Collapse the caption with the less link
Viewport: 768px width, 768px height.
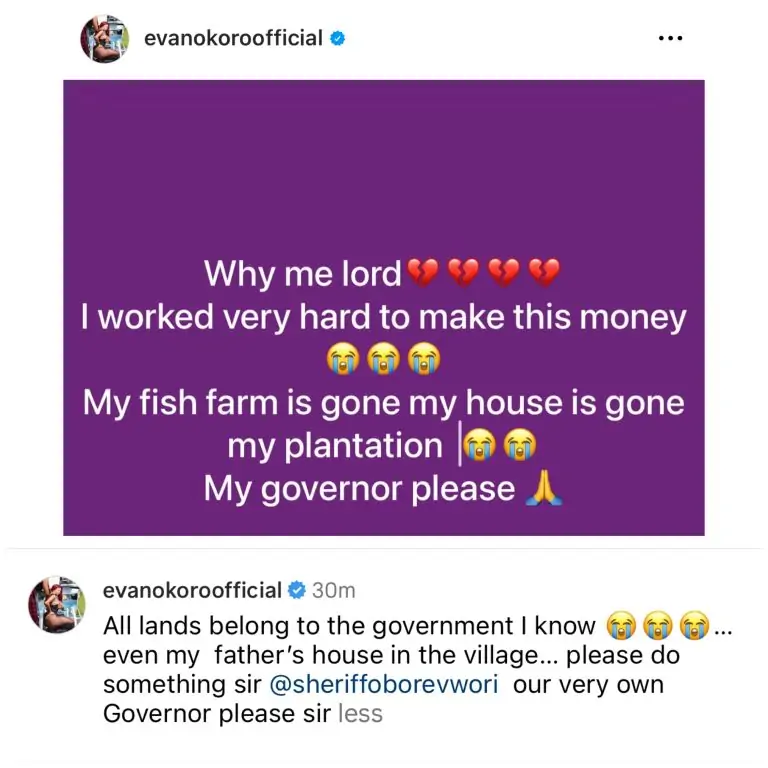(360, 714)
